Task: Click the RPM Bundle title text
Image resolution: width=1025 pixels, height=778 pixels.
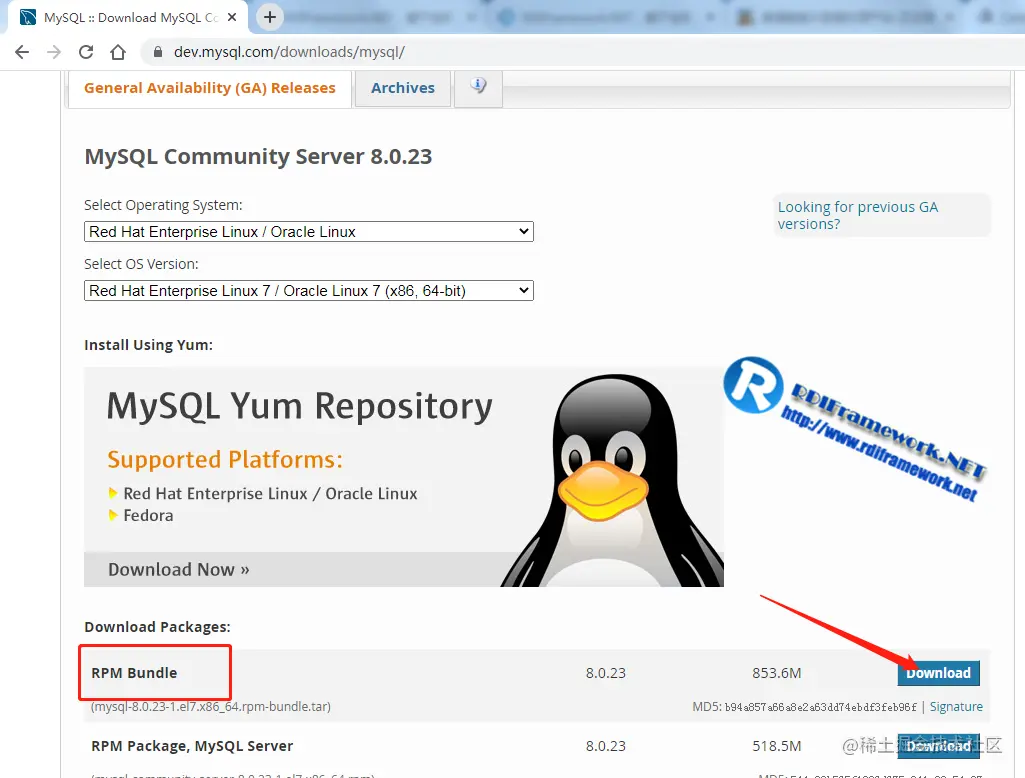Action: 134,673
